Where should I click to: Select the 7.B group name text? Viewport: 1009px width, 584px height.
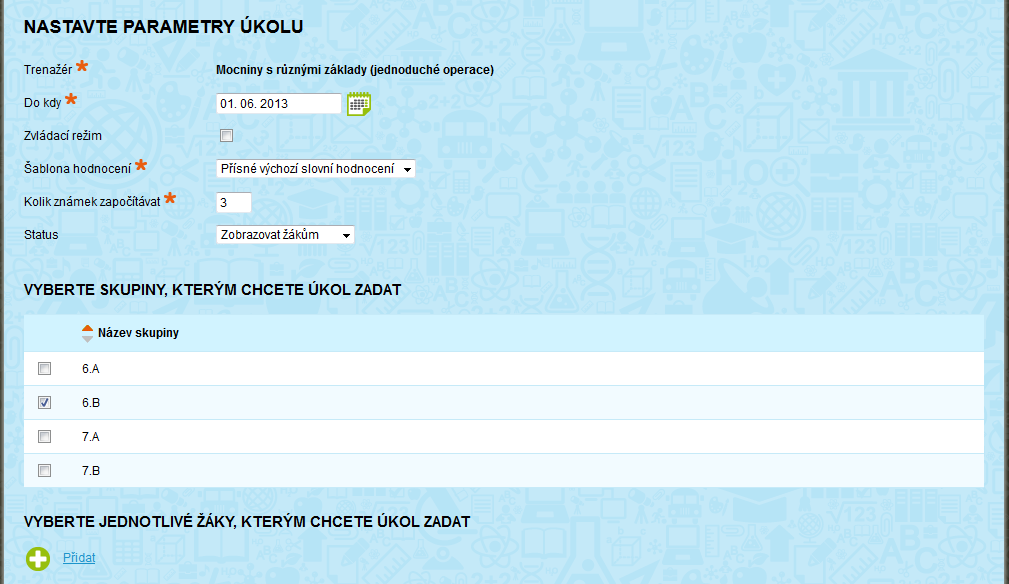pyautogui.click(x=91, y=470)
